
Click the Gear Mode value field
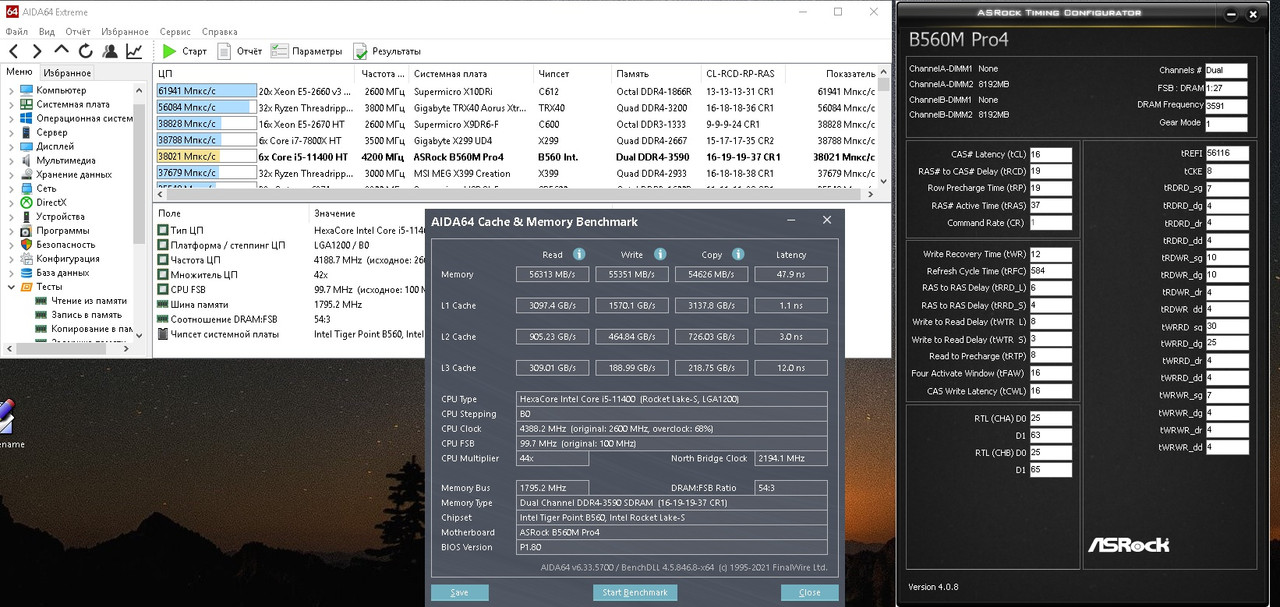click(1226, 124)
